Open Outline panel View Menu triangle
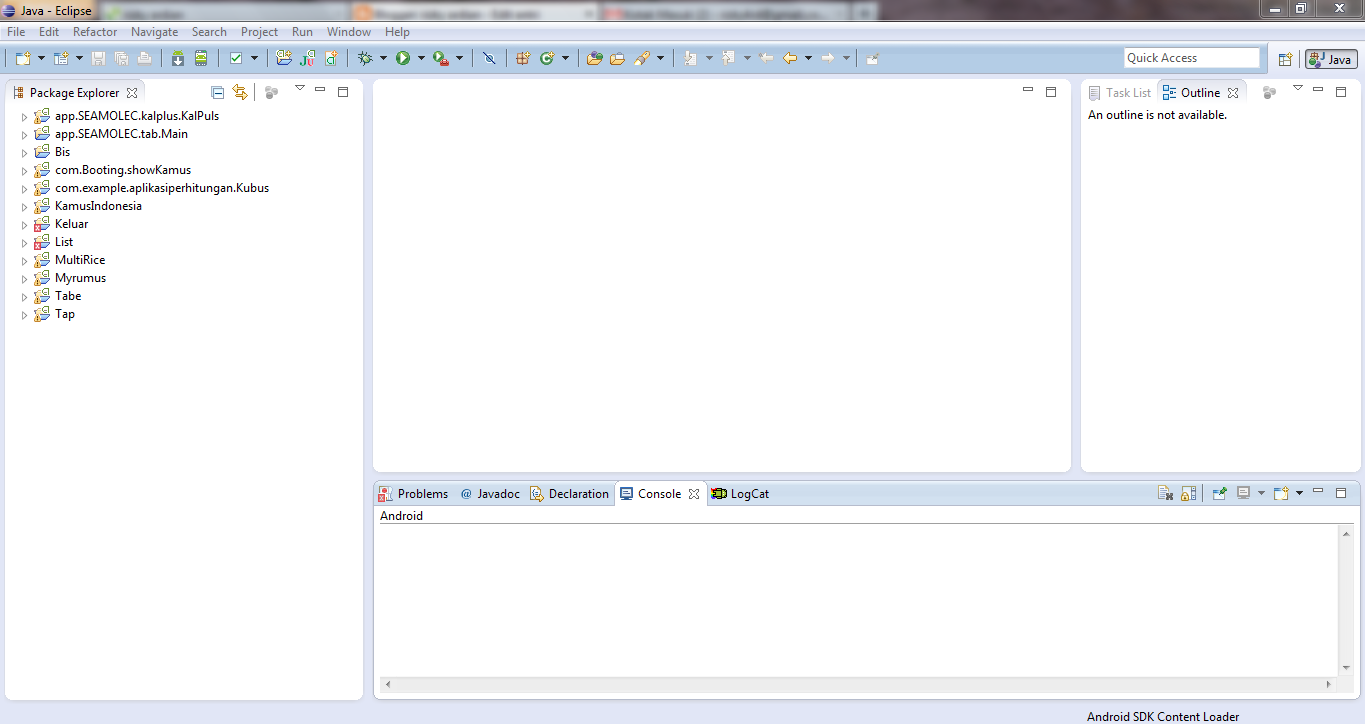 1297,89
